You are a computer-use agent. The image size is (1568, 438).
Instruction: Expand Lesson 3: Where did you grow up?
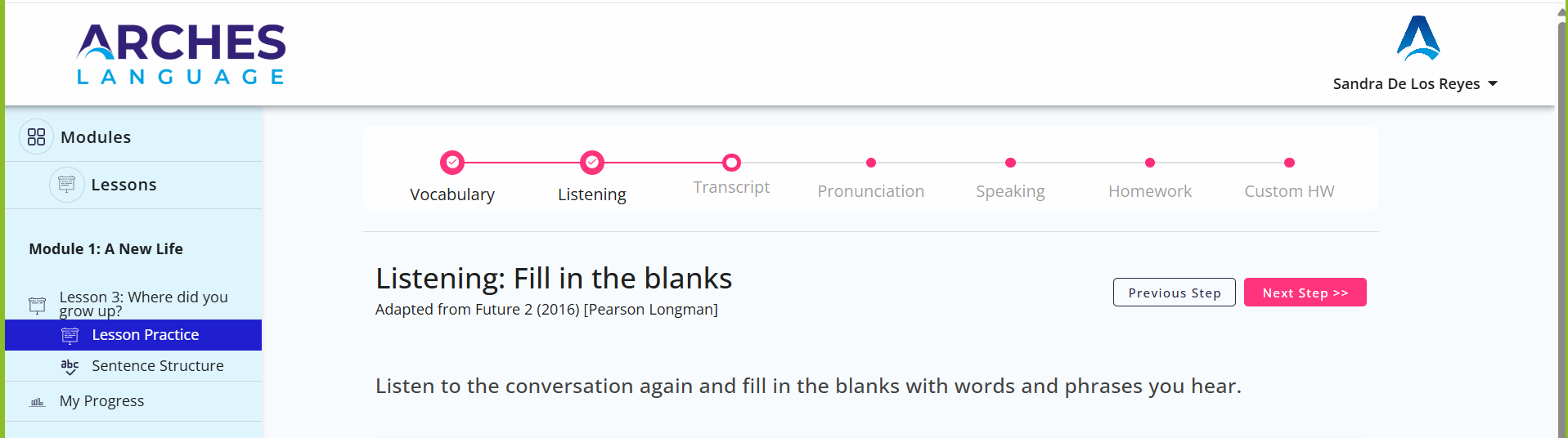(x=144, y=304)
